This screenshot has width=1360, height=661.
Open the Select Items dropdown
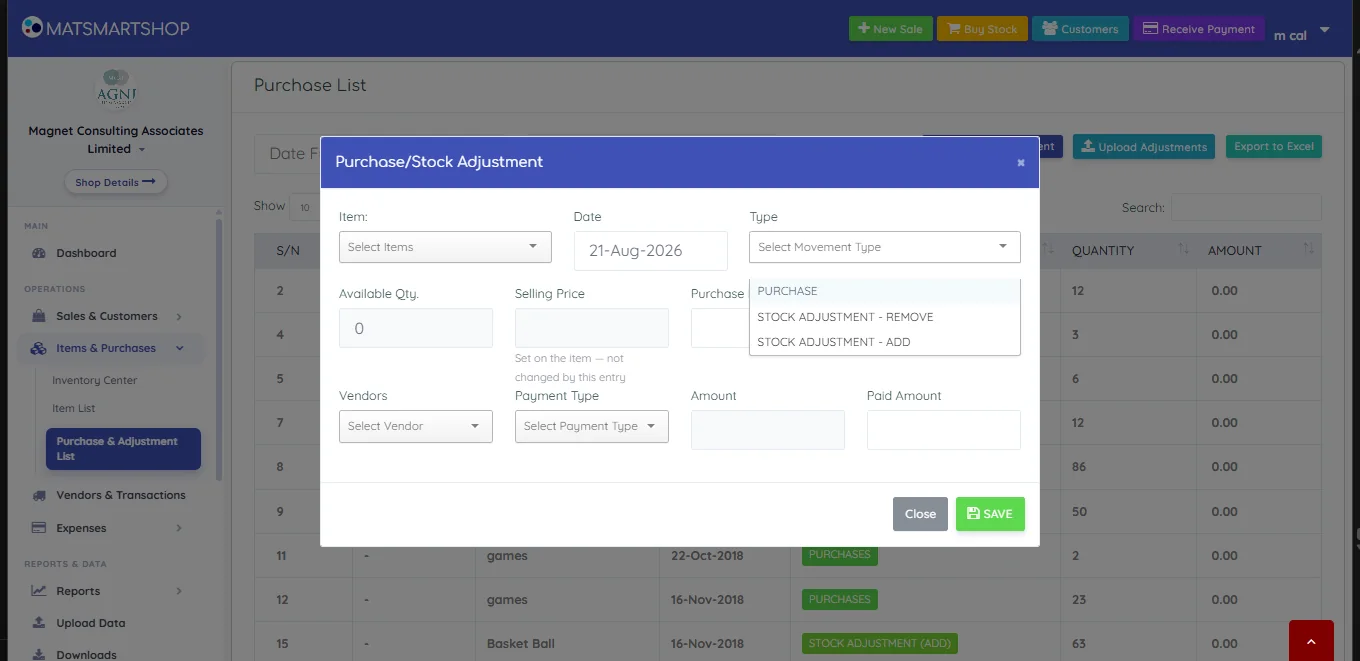pyautogui.click(x=445, y=247)
